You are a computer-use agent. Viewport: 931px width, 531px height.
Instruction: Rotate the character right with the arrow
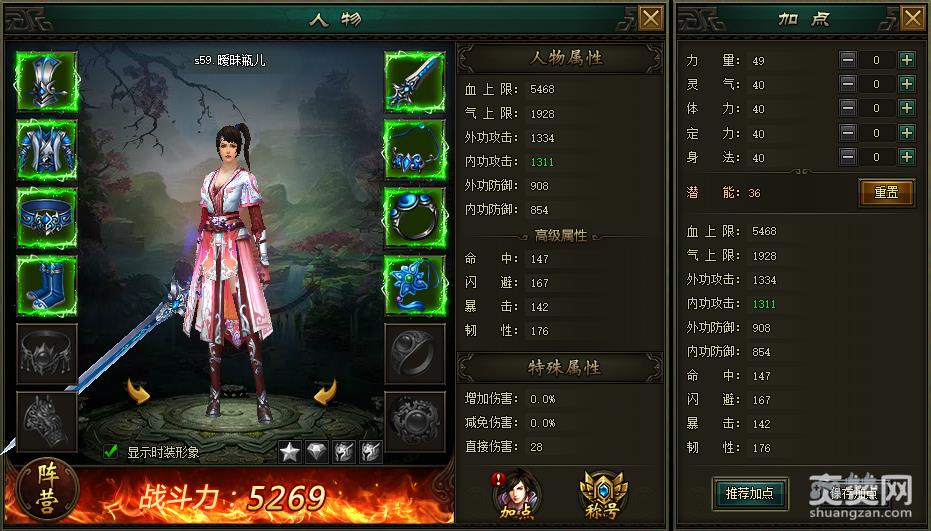tap(326, 391)
